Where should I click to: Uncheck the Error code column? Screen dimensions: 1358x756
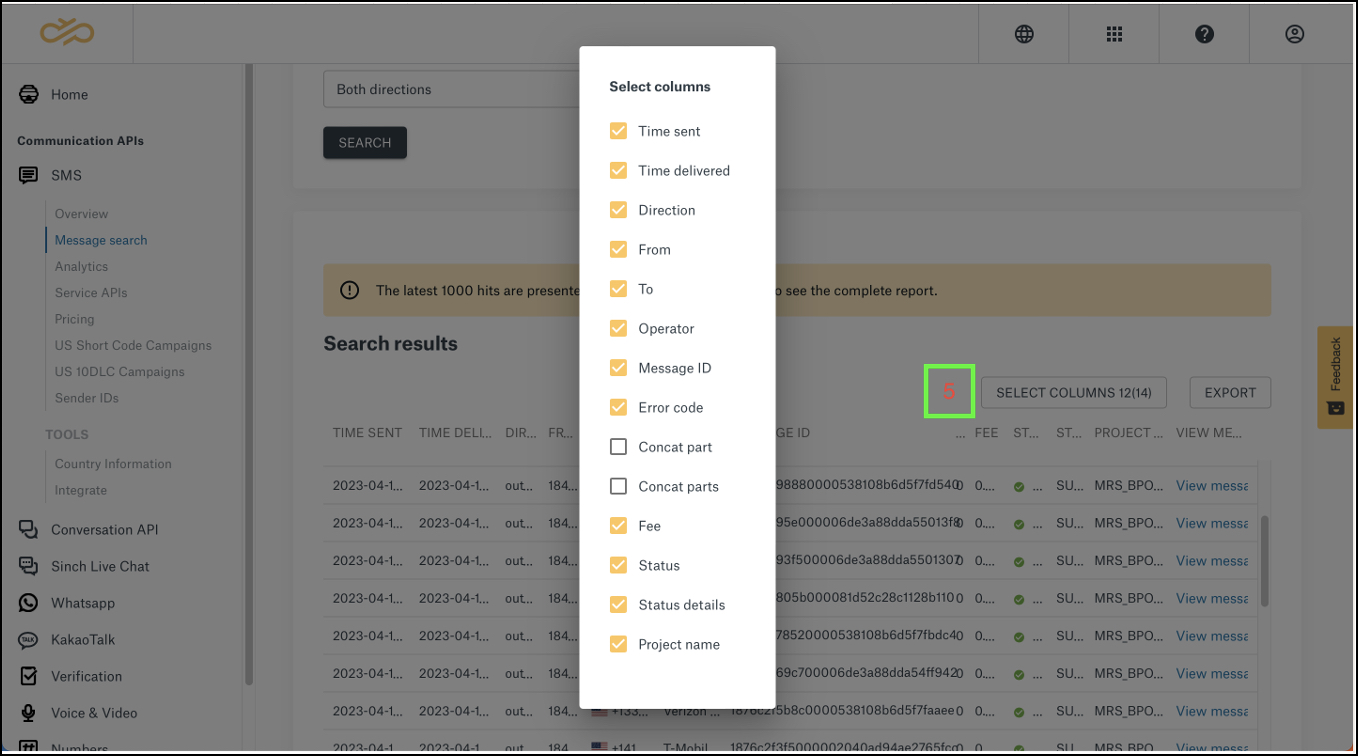tap(618, 407)
